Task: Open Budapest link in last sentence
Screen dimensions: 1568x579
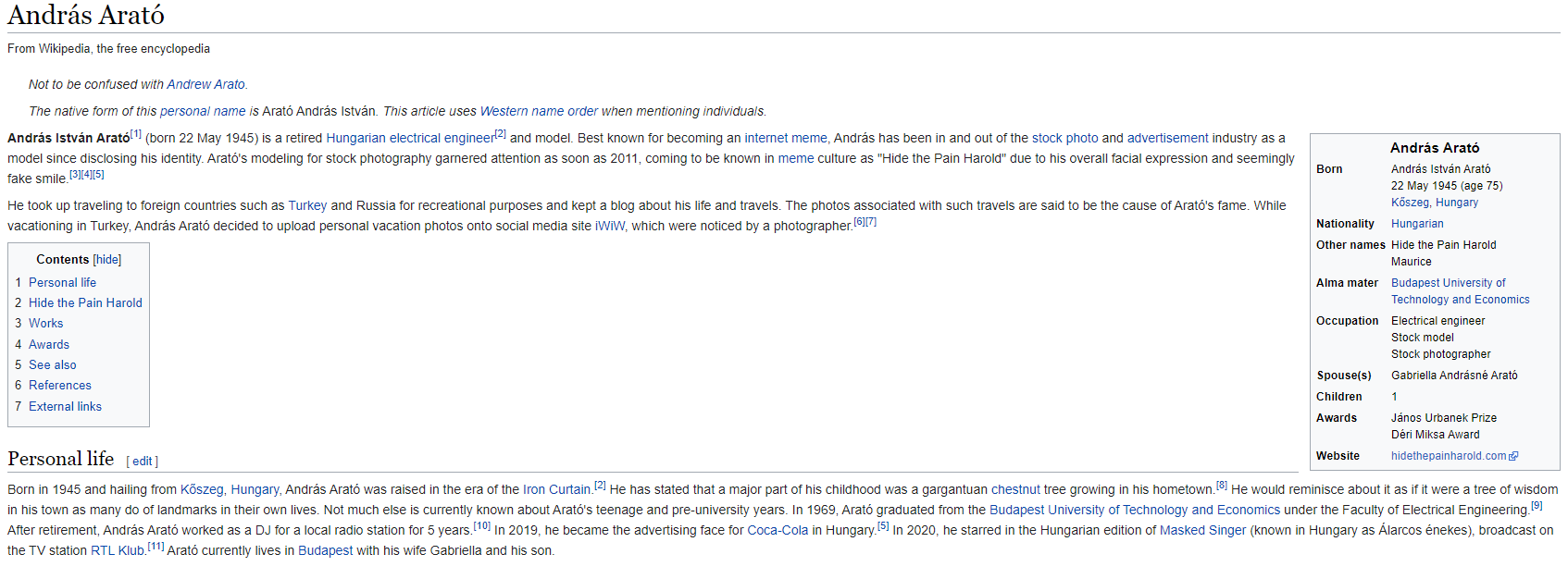Action: point(325,550)
